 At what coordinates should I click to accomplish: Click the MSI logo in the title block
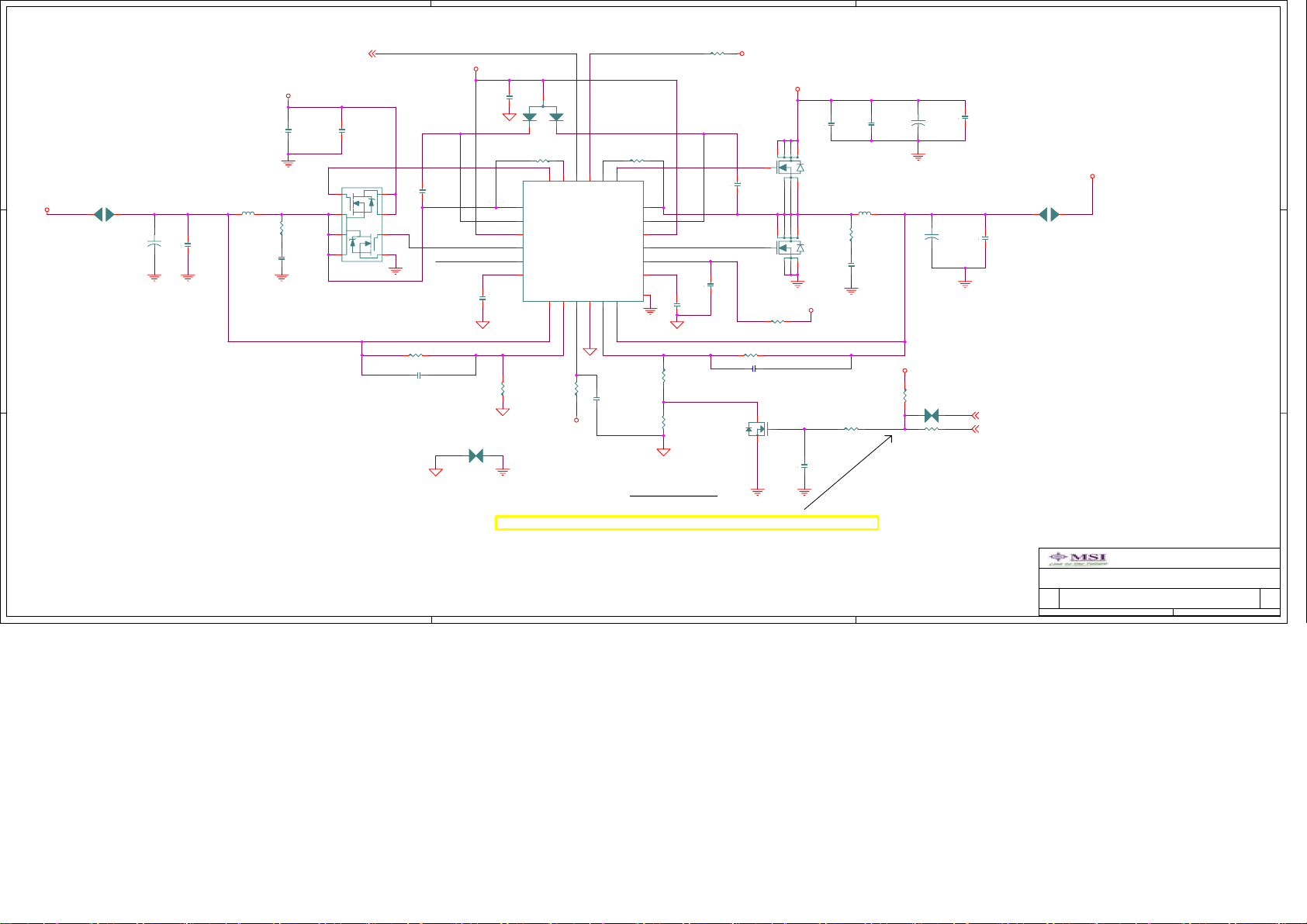coord(1078,559)
